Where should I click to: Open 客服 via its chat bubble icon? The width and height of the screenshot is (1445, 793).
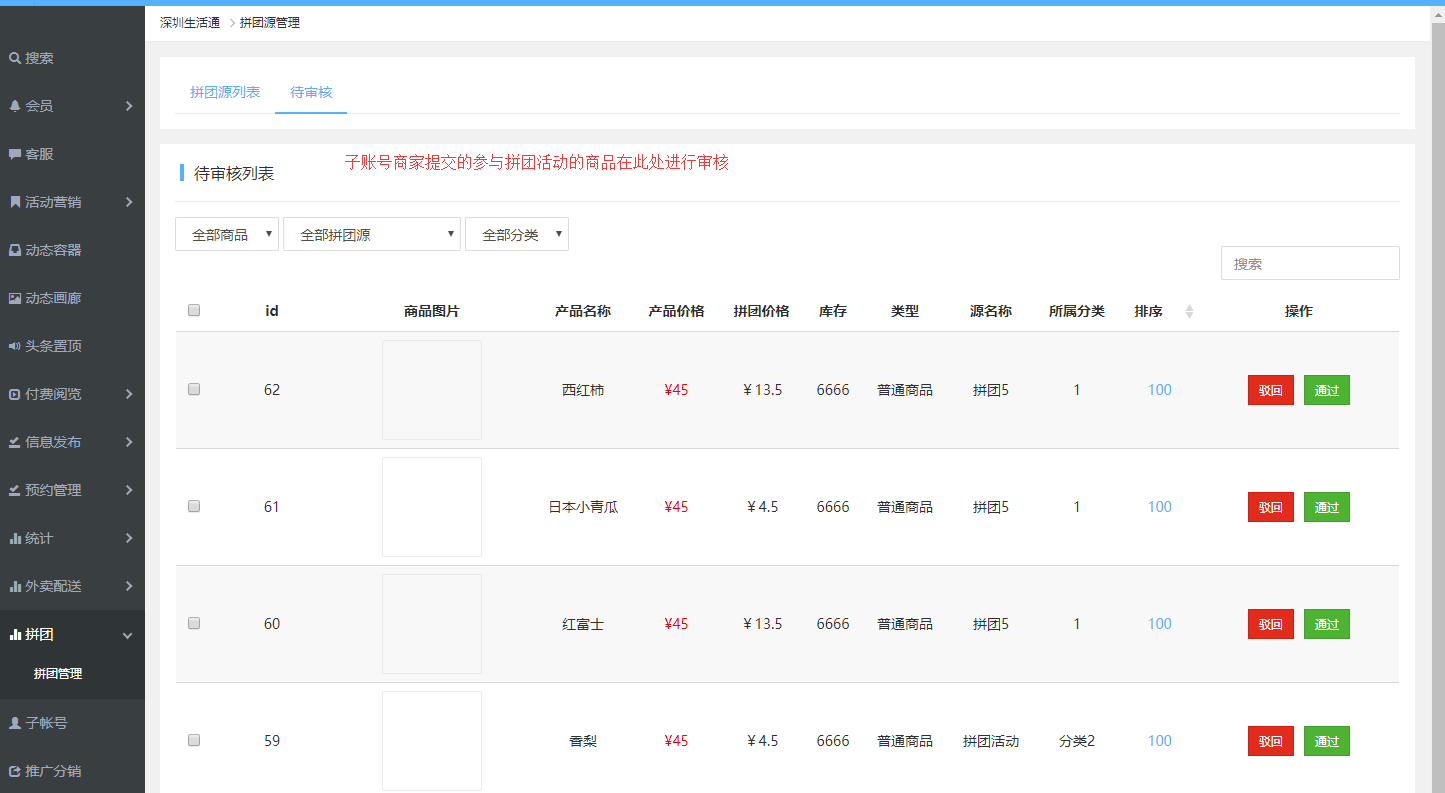15,155
